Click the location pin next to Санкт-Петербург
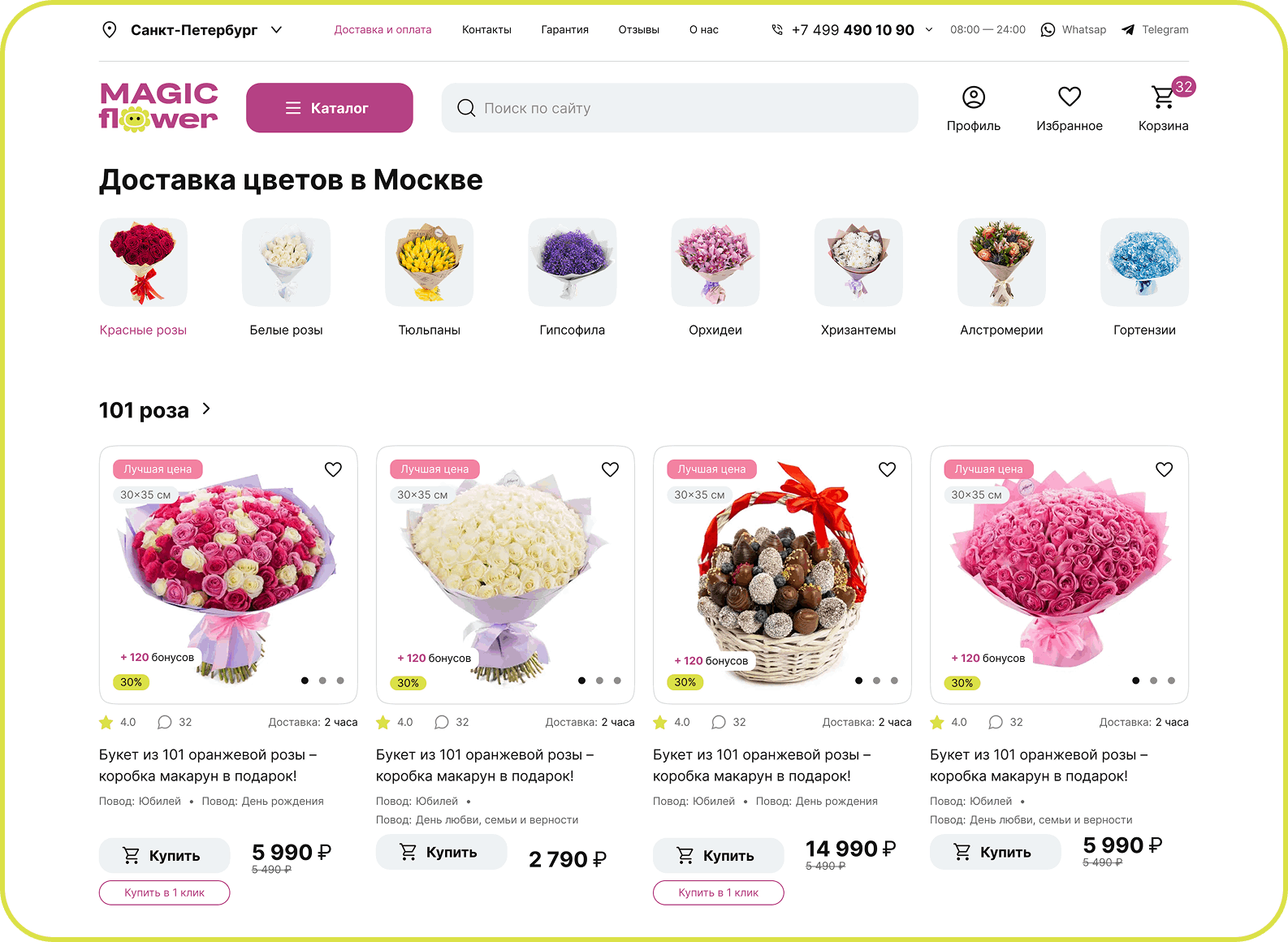 (x=109, y=30)
